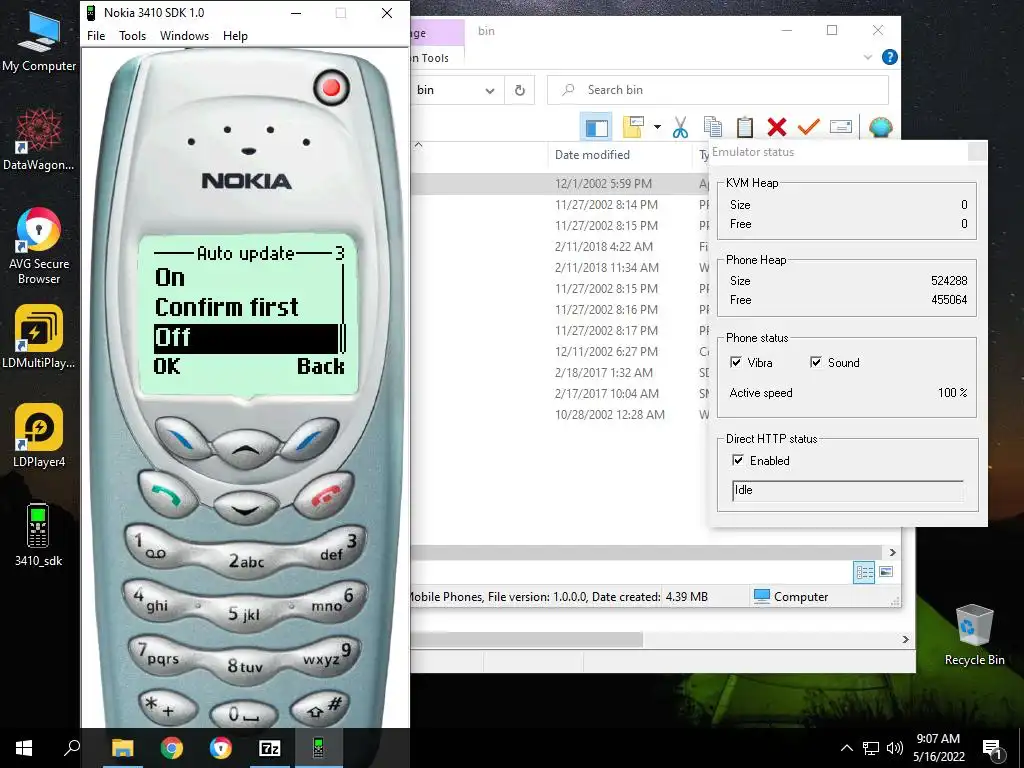Expand the bin address bar dropdown
Viewport: 1024px width, 768px height.
click(490, 90)
